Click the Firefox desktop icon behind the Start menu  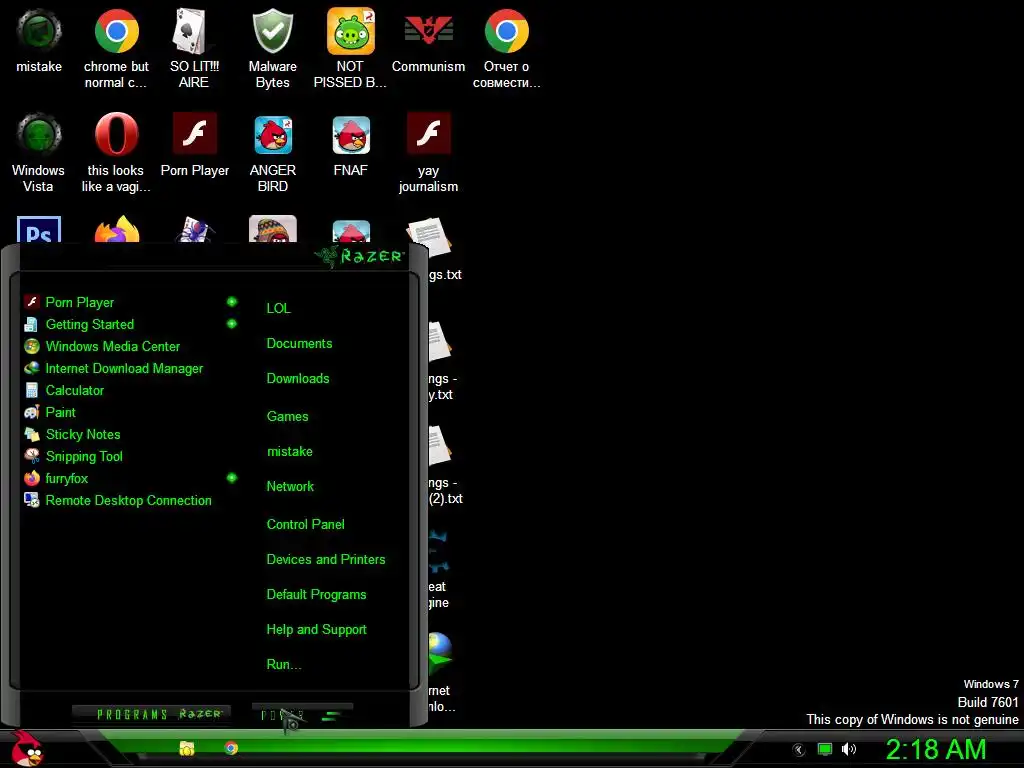[x=117, y=229]
